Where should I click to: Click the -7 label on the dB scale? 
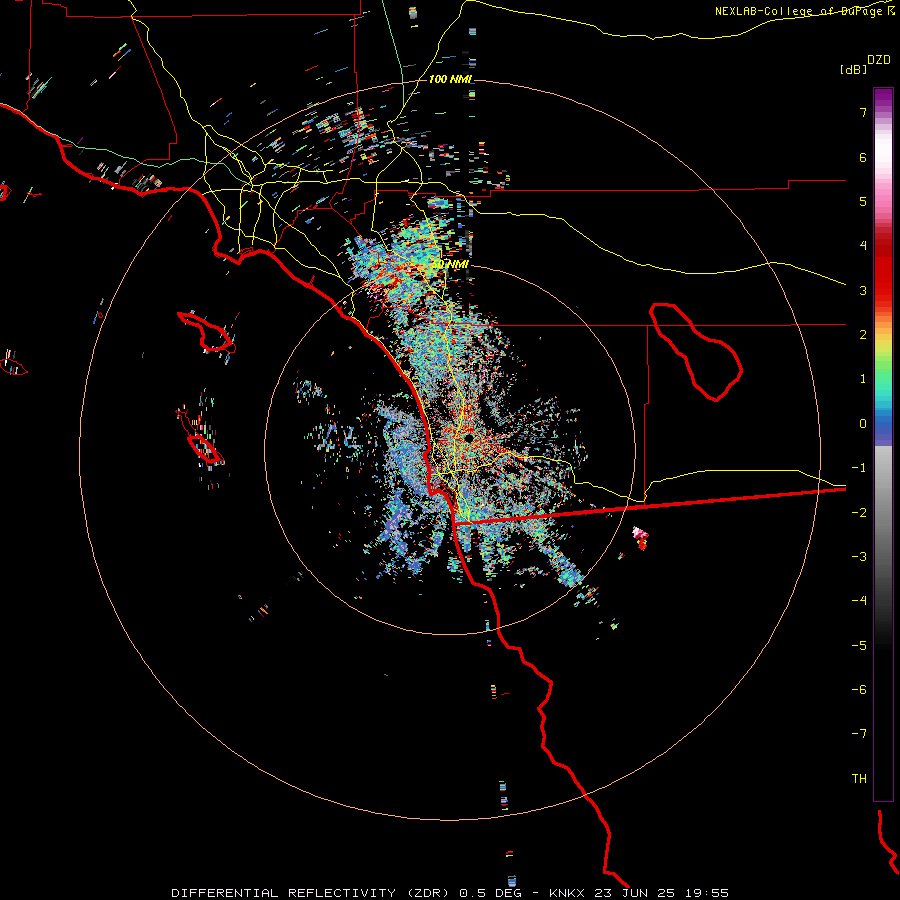pos(859,734)
